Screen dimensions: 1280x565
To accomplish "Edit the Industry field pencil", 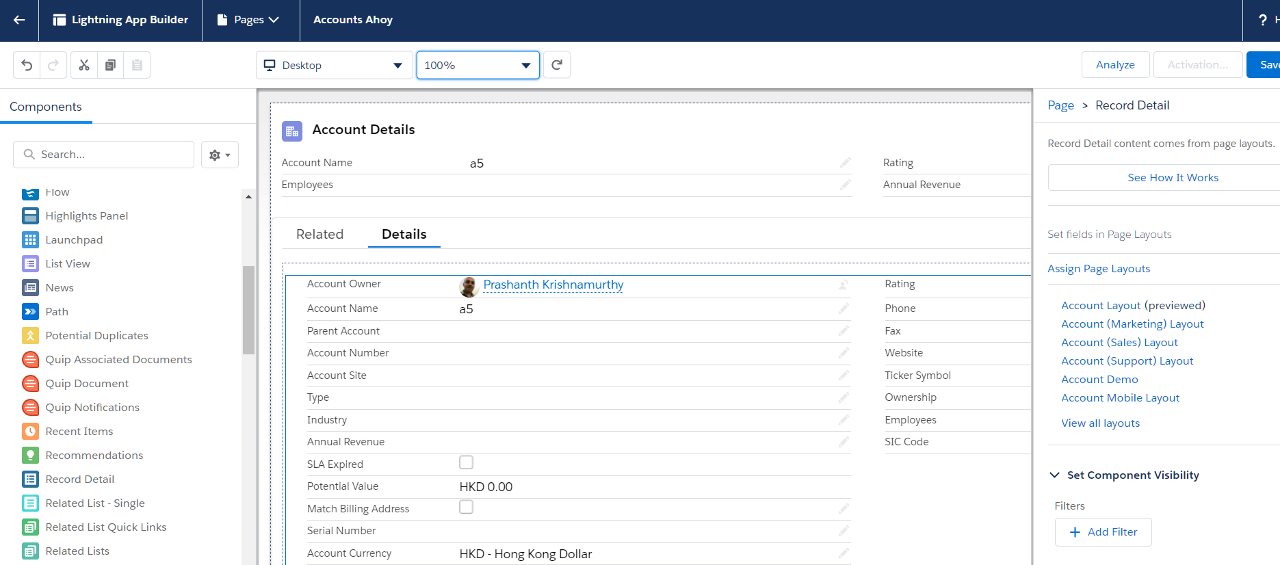I will 845,420.
